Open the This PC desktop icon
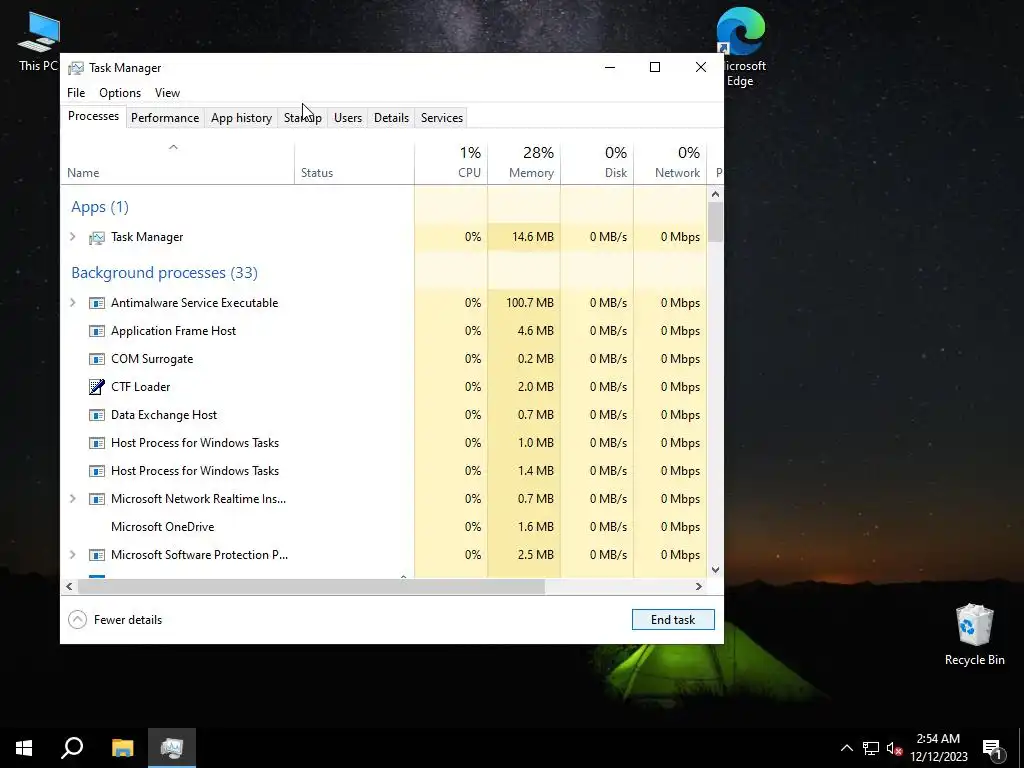This screenshot has width=1024, height=768. (x=39, y=41)
